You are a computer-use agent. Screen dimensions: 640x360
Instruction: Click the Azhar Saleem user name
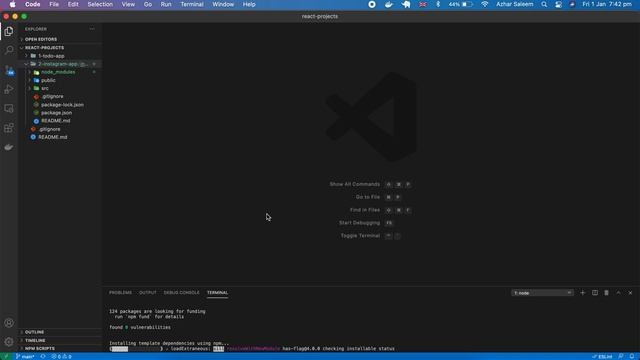[x=515, y=4]
